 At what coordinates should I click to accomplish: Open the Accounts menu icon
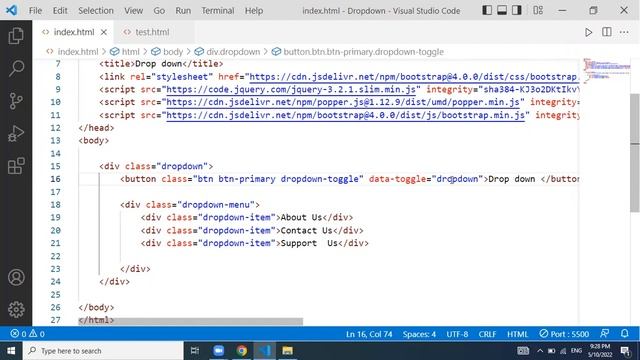pyautogui.click(x=16, y=277)
